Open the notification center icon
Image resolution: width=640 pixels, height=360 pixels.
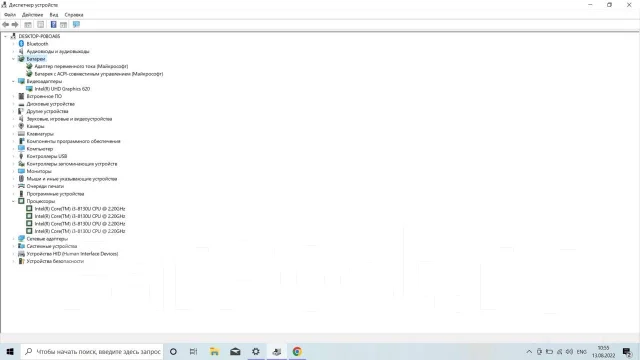(627, 351)
